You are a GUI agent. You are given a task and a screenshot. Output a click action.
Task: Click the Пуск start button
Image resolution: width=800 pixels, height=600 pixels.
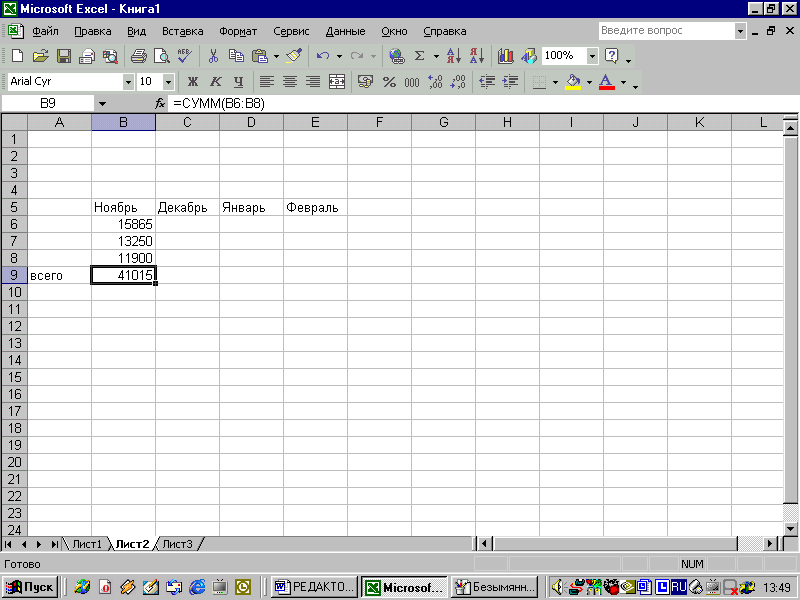30,587
